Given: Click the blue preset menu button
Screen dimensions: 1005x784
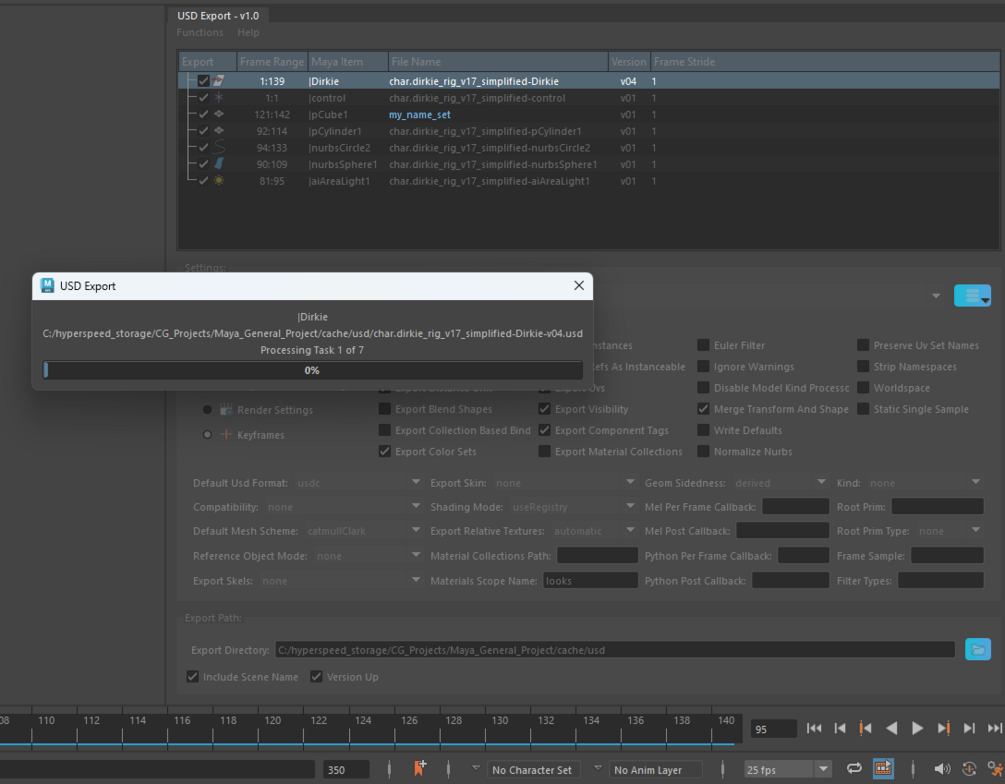Looking at the screenshot, I should tap(972, 296).
